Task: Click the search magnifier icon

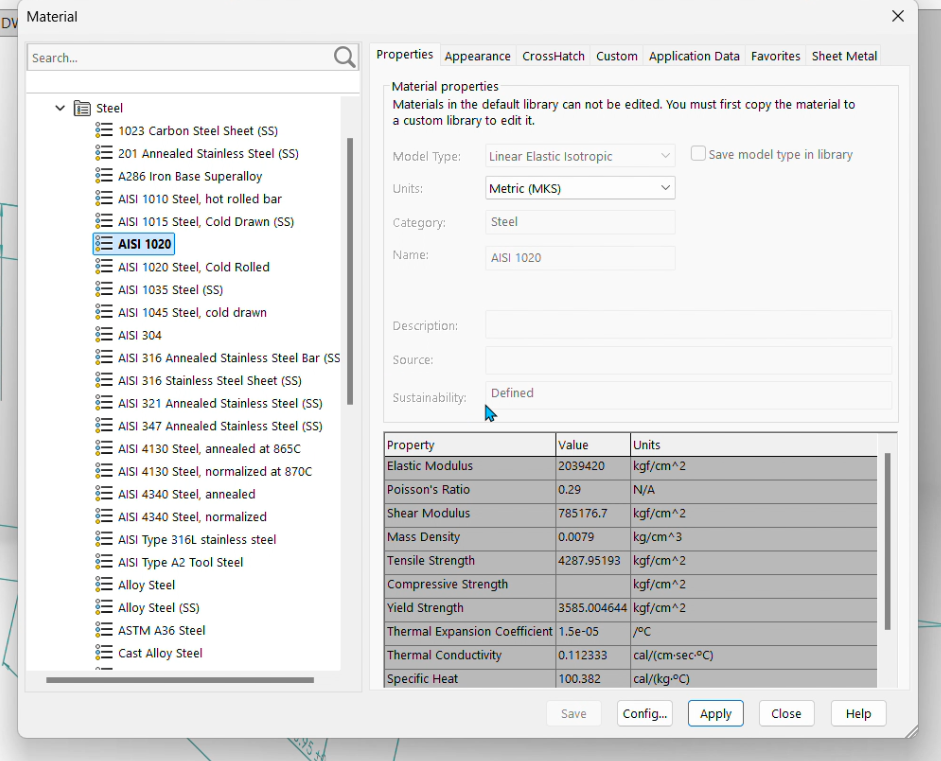Action: 344,58
